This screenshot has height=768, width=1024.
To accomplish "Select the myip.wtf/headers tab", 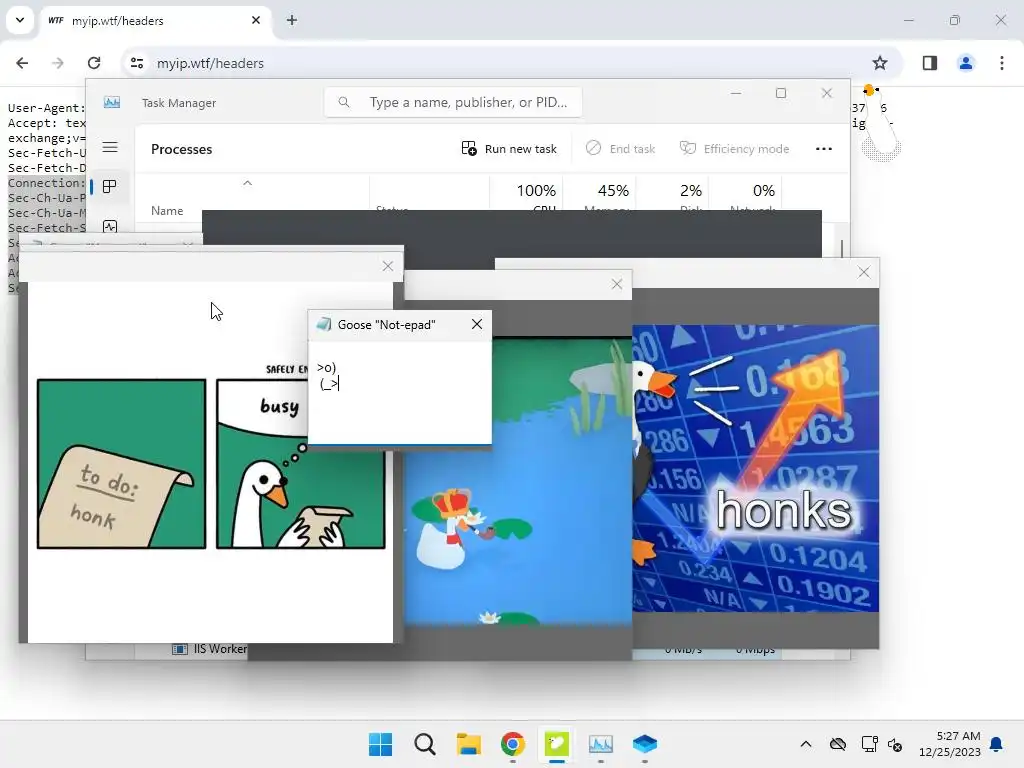I will (x=157, y=20).
